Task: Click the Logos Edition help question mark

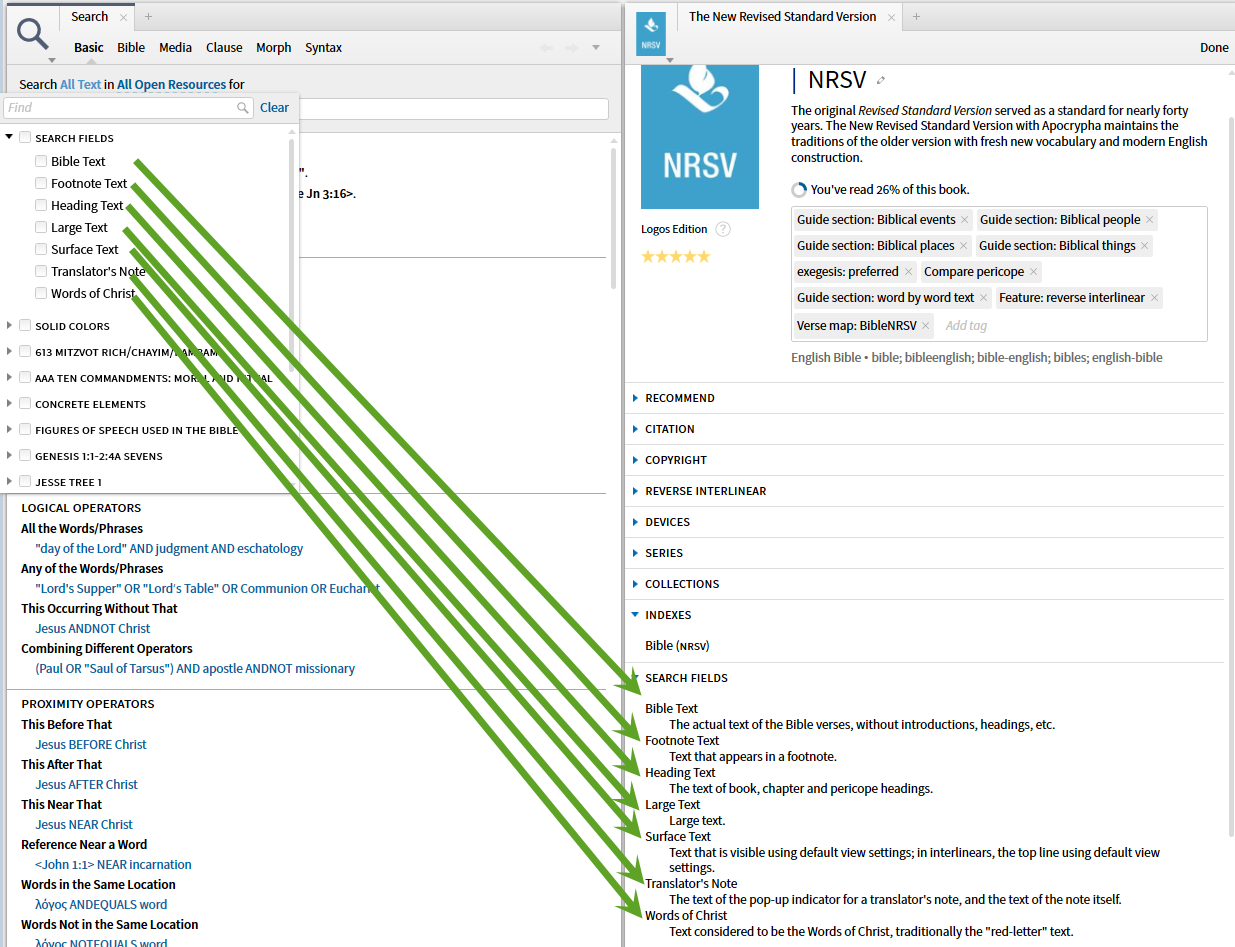Action: [723, 229]
